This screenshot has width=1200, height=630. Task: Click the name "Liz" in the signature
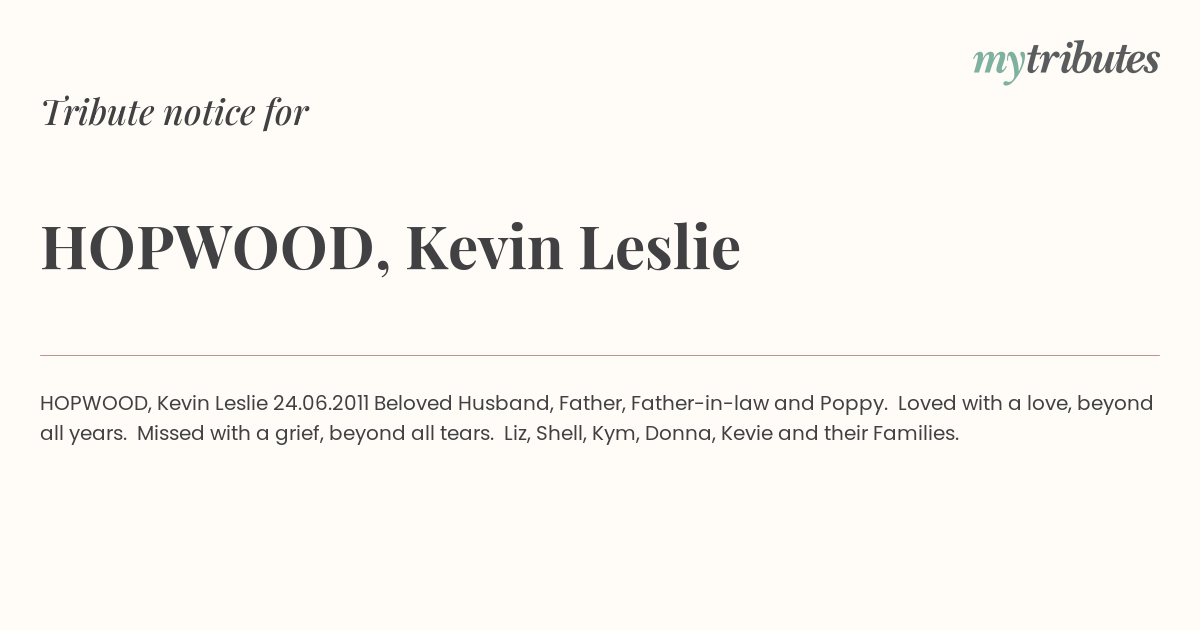click(x=515, y=433)
